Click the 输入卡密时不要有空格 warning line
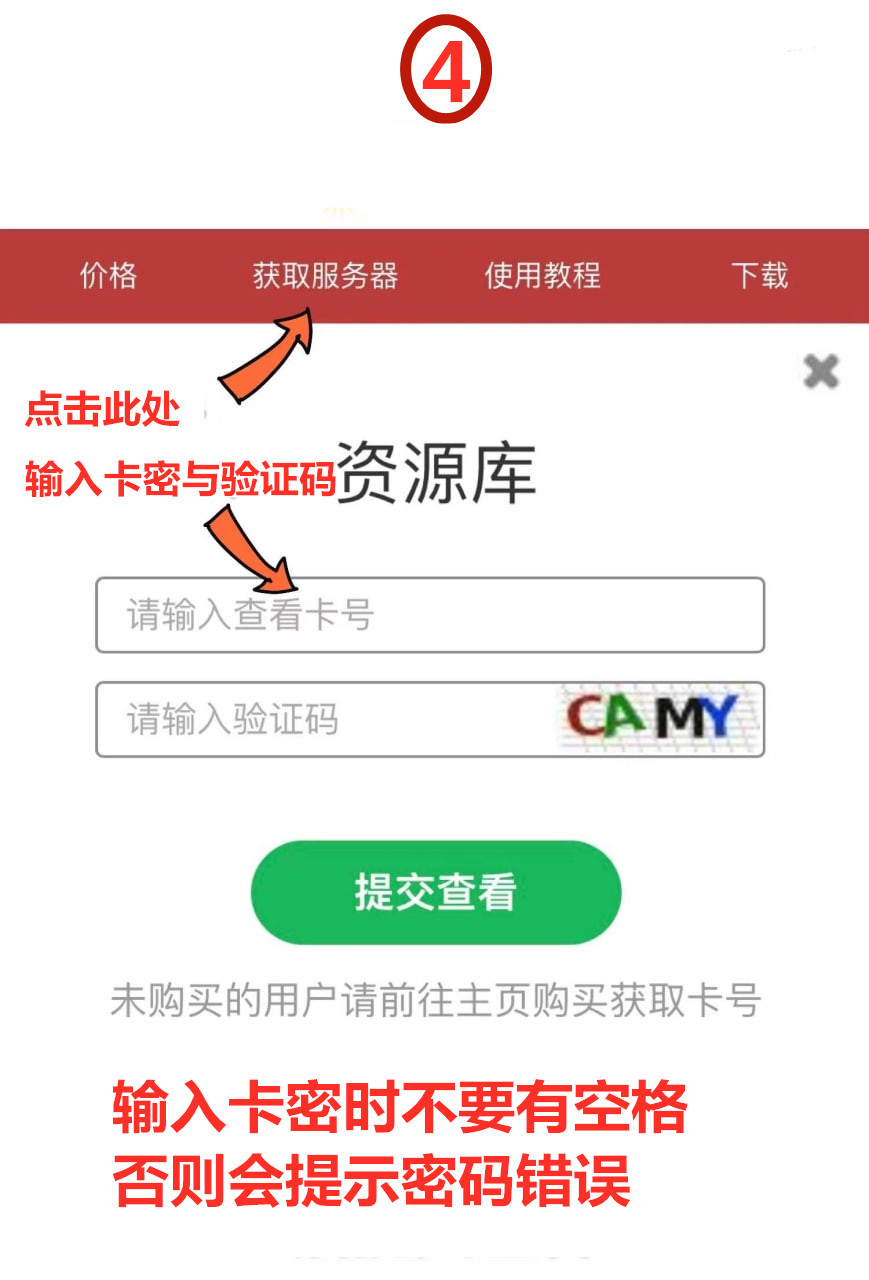This screenshot has height=1280, width=869. [399, 1109]
